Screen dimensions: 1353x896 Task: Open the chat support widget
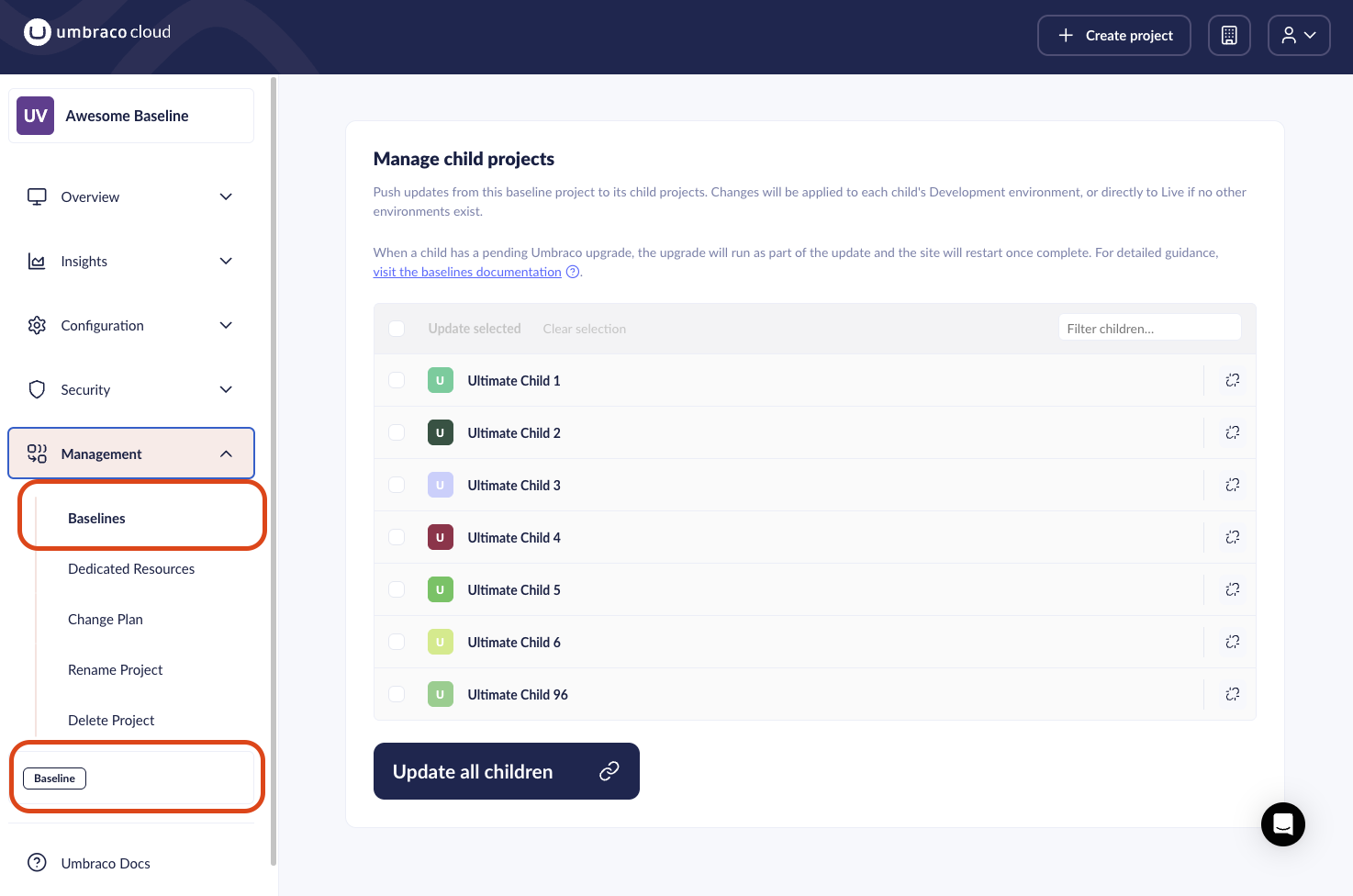1283,824
